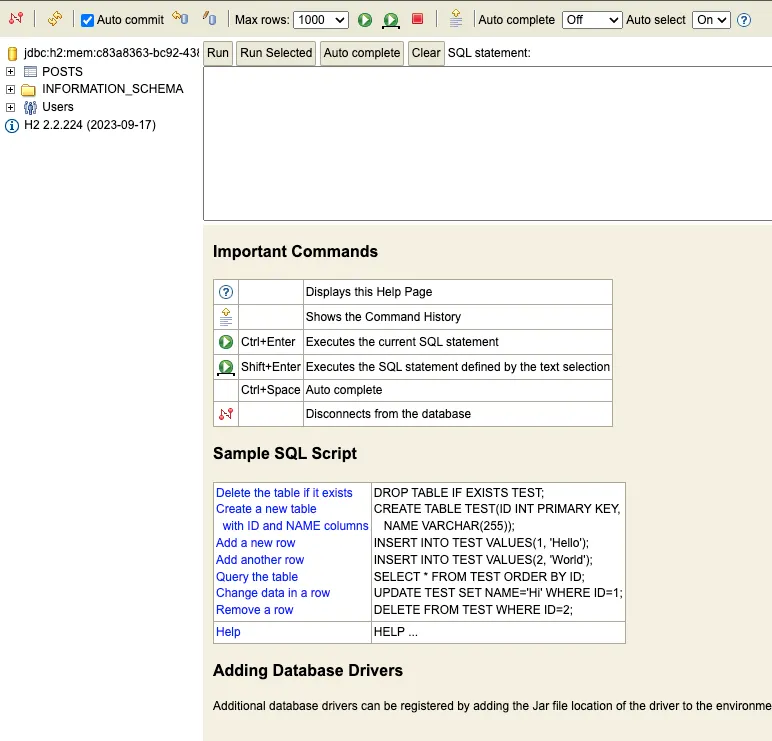Click the Run button

(x=218, y=53)
